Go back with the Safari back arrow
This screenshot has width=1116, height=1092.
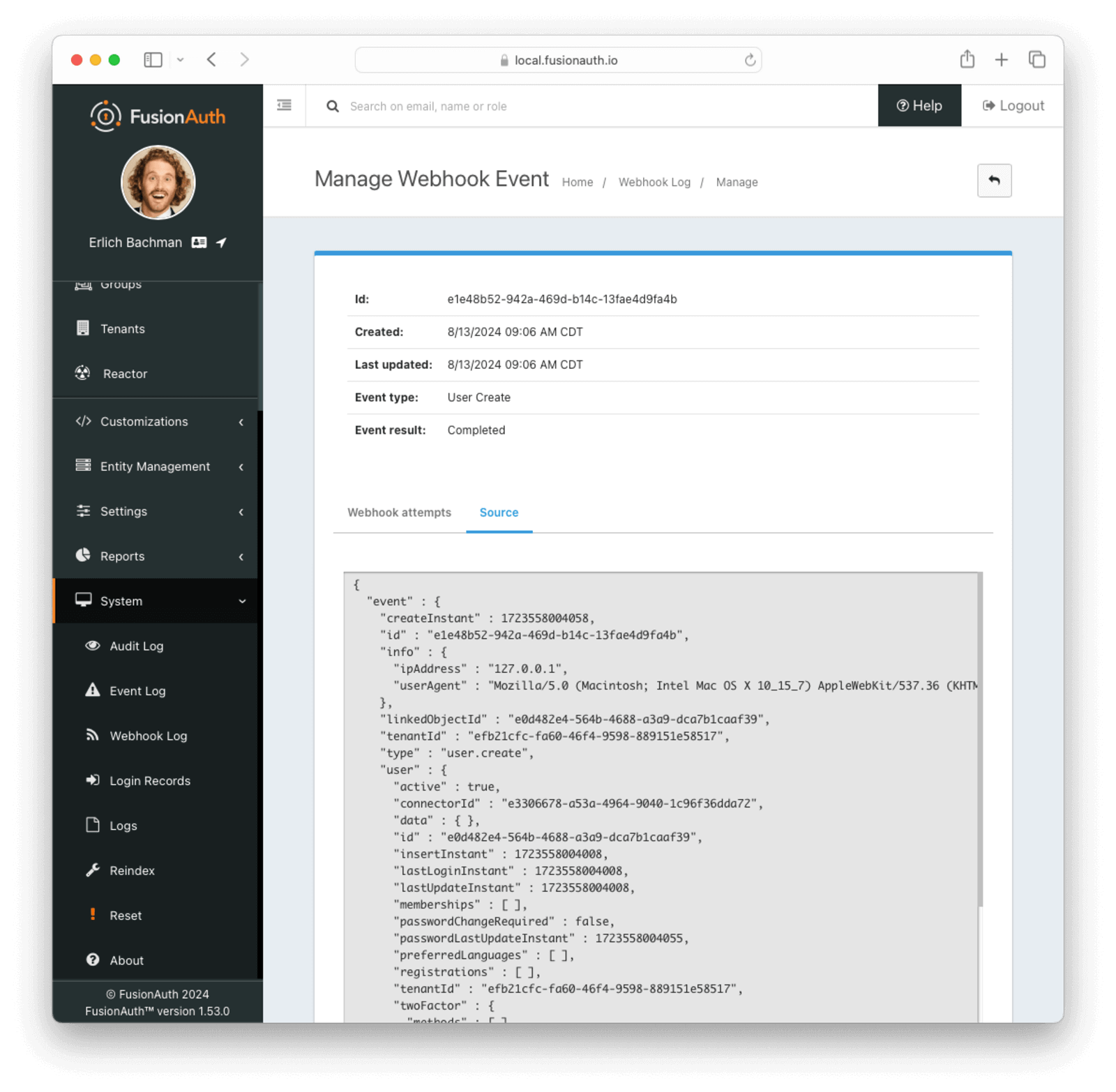(211, 60)
